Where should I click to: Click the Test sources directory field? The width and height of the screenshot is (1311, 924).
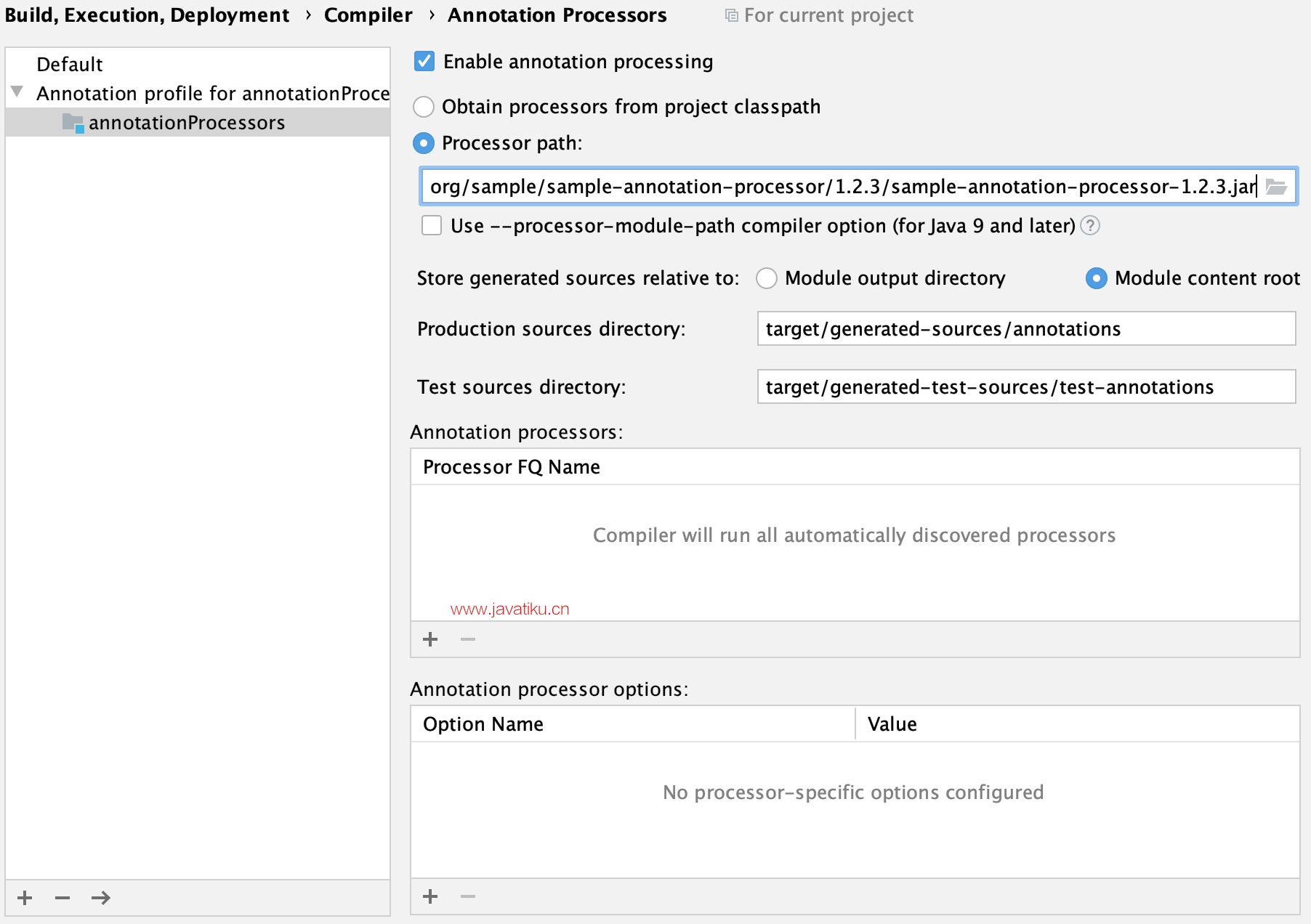[x=1026, y=386]
